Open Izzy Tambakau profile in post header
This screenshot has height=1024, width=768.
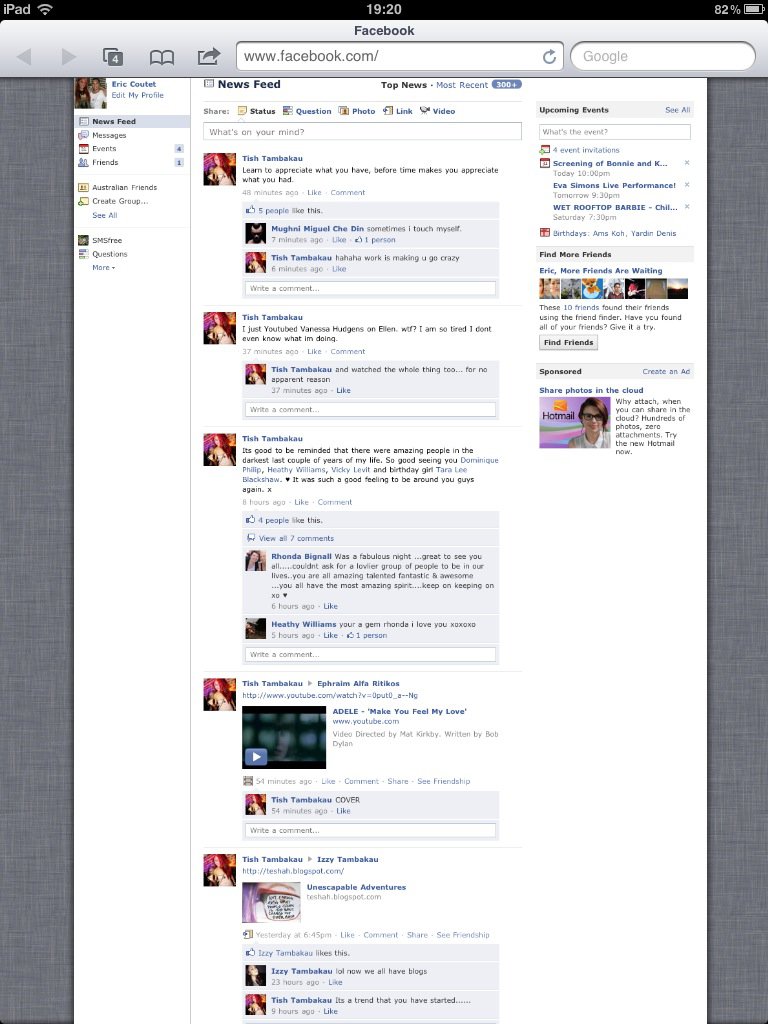pos(347,859)
